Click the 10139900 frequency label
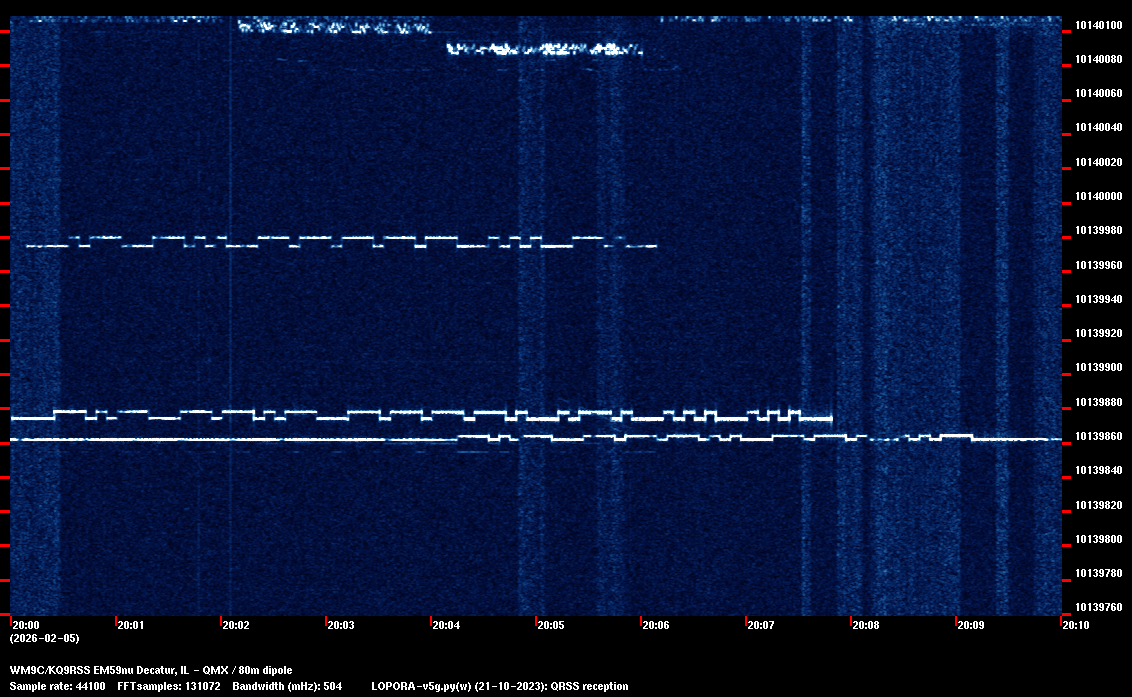Viewport: 1132px width, 697px height. coord(1098,368)
